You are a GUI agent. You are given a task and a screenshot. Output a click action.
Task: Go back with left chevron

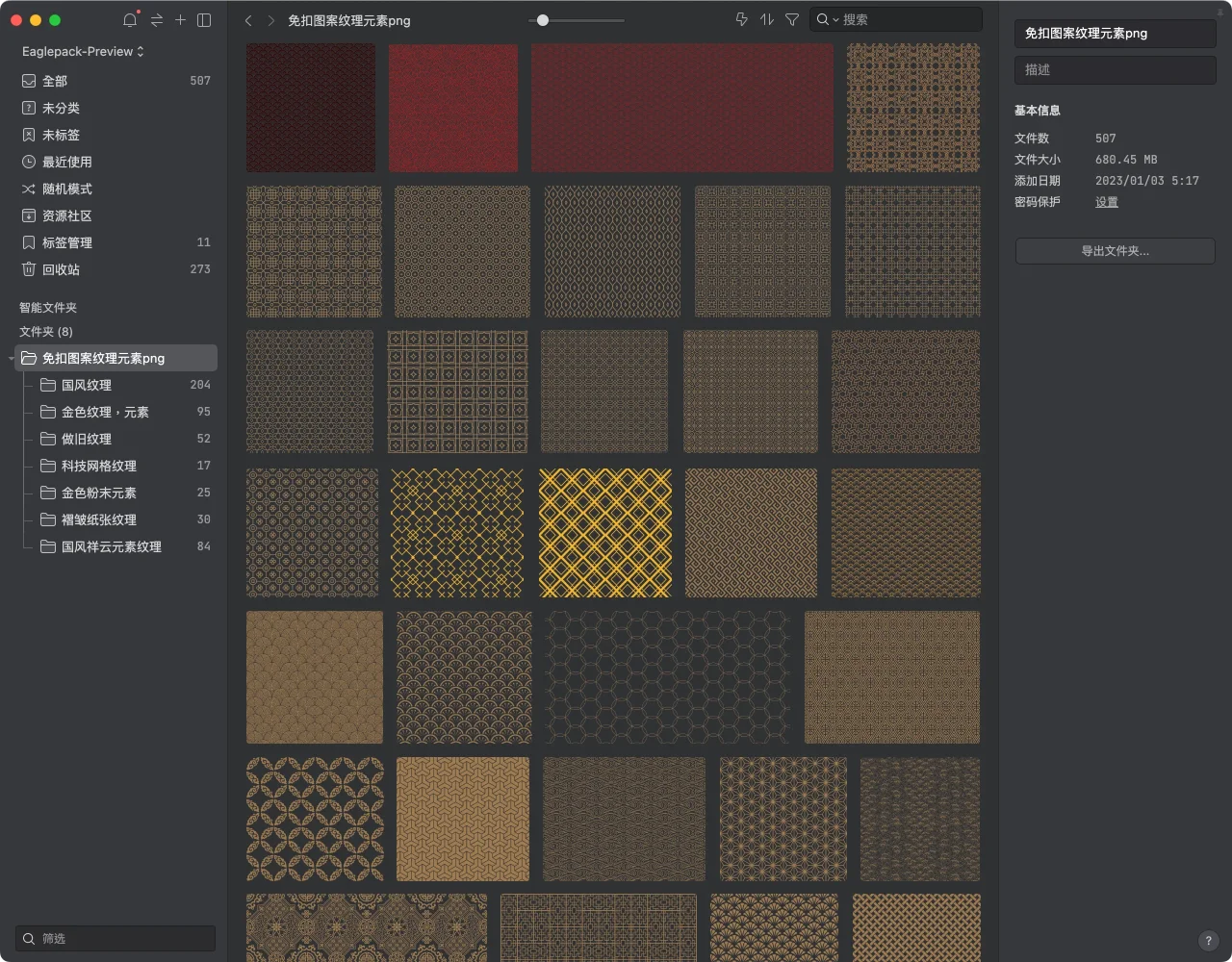coord(248,20)
